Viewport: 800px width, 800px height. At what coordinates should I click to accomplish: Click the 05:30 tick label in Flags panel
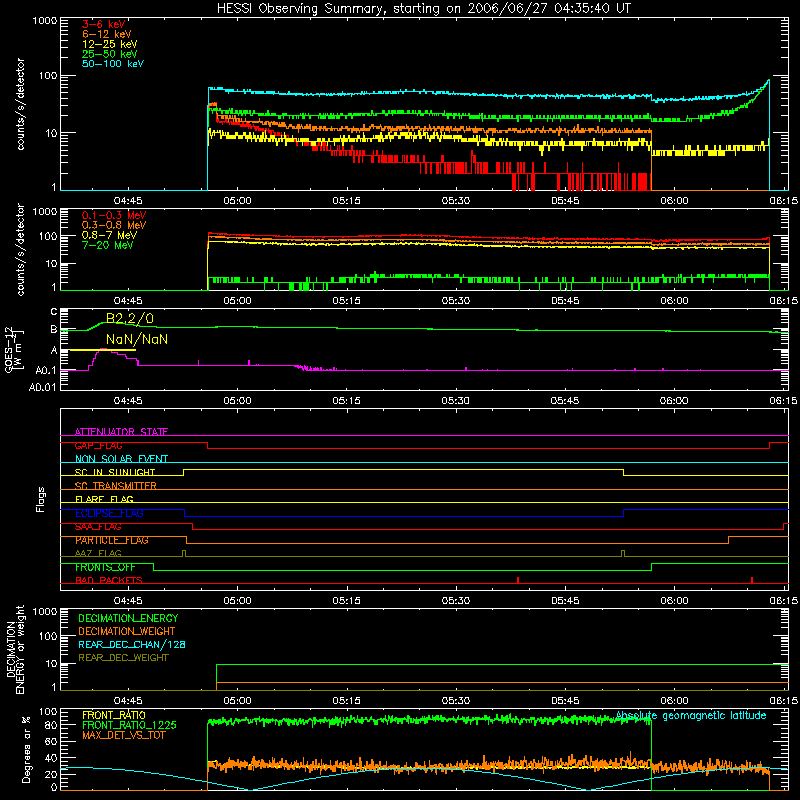tap(456, 601)
